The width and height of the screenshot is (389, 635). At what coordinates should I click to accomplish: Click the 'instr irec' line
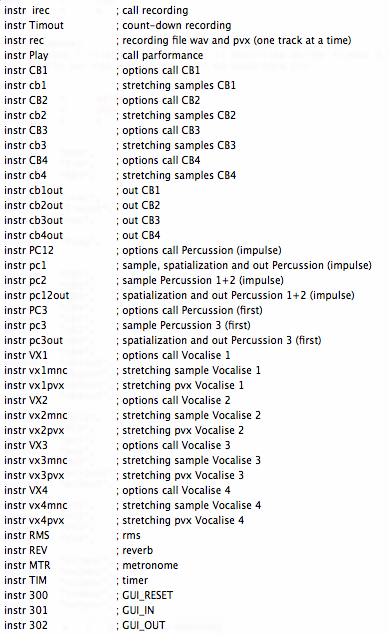click(x=27, y=10)
